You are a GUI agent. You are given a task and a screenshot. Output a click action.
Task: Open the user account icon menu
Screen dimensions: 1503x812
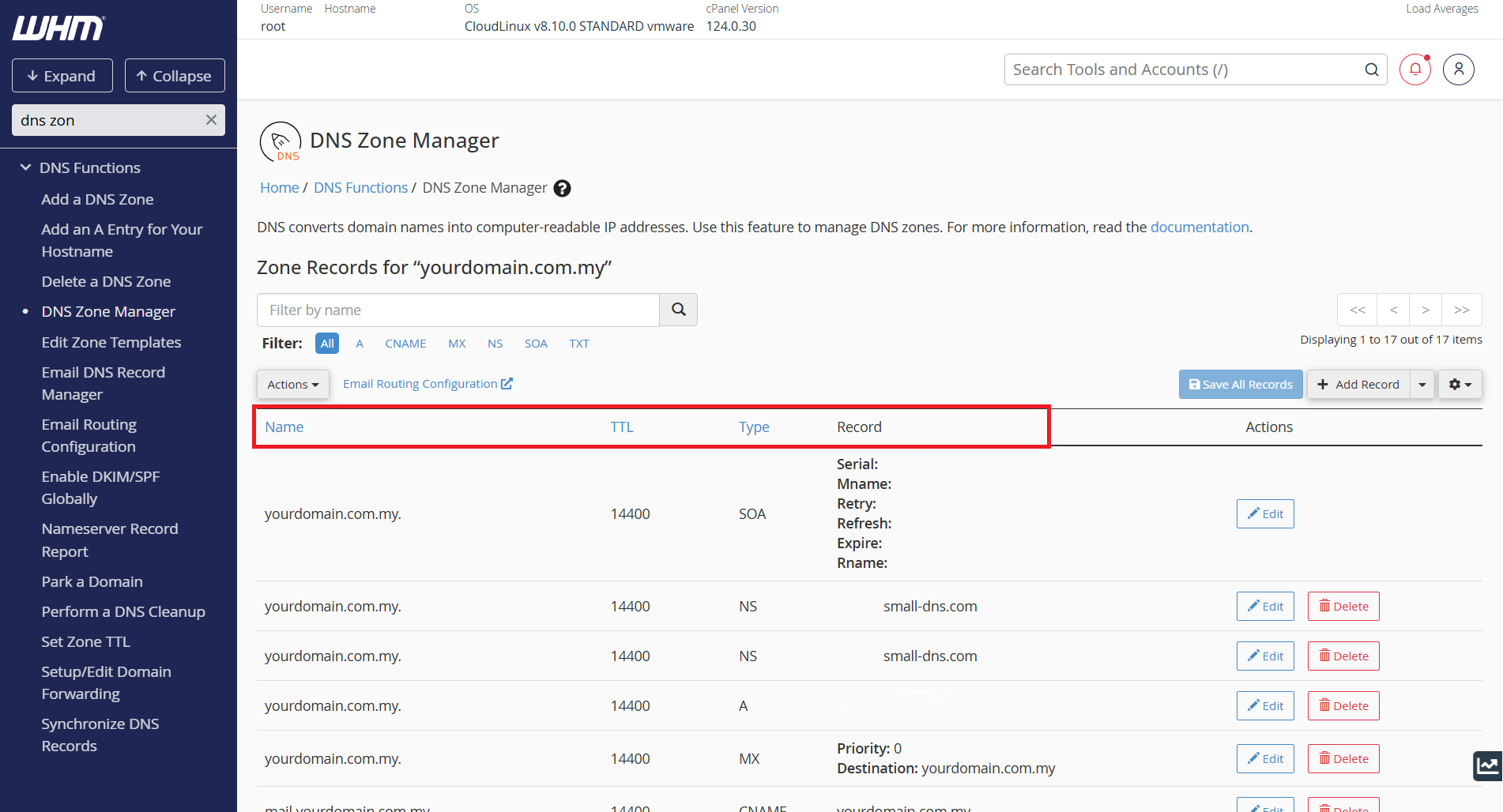tap(1458, 70)
